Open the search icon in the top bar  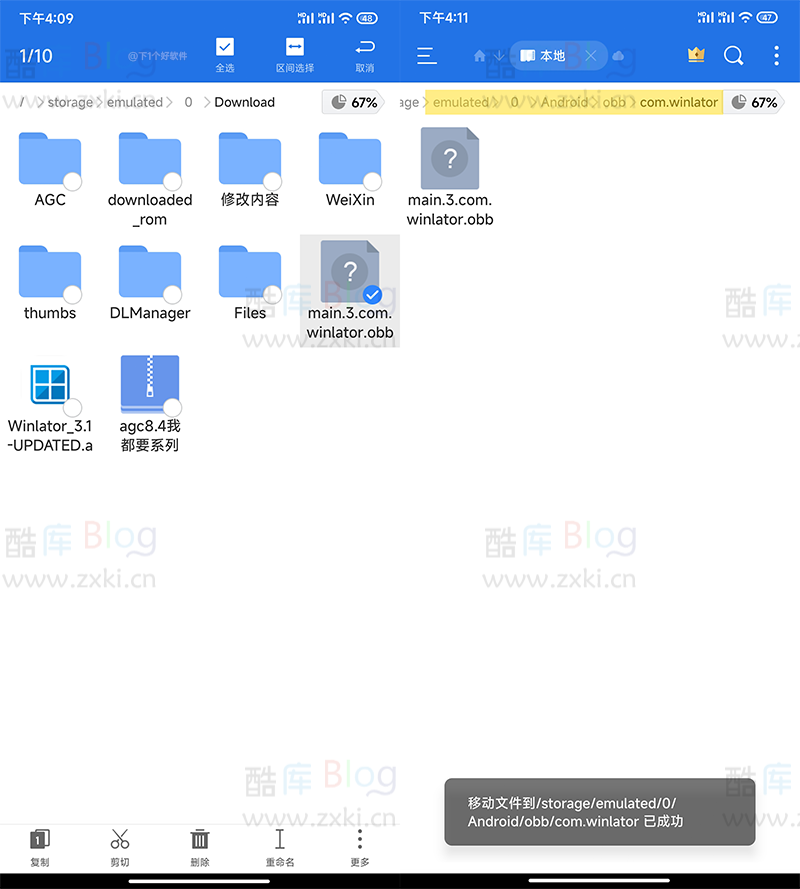[x=733, y=56]
